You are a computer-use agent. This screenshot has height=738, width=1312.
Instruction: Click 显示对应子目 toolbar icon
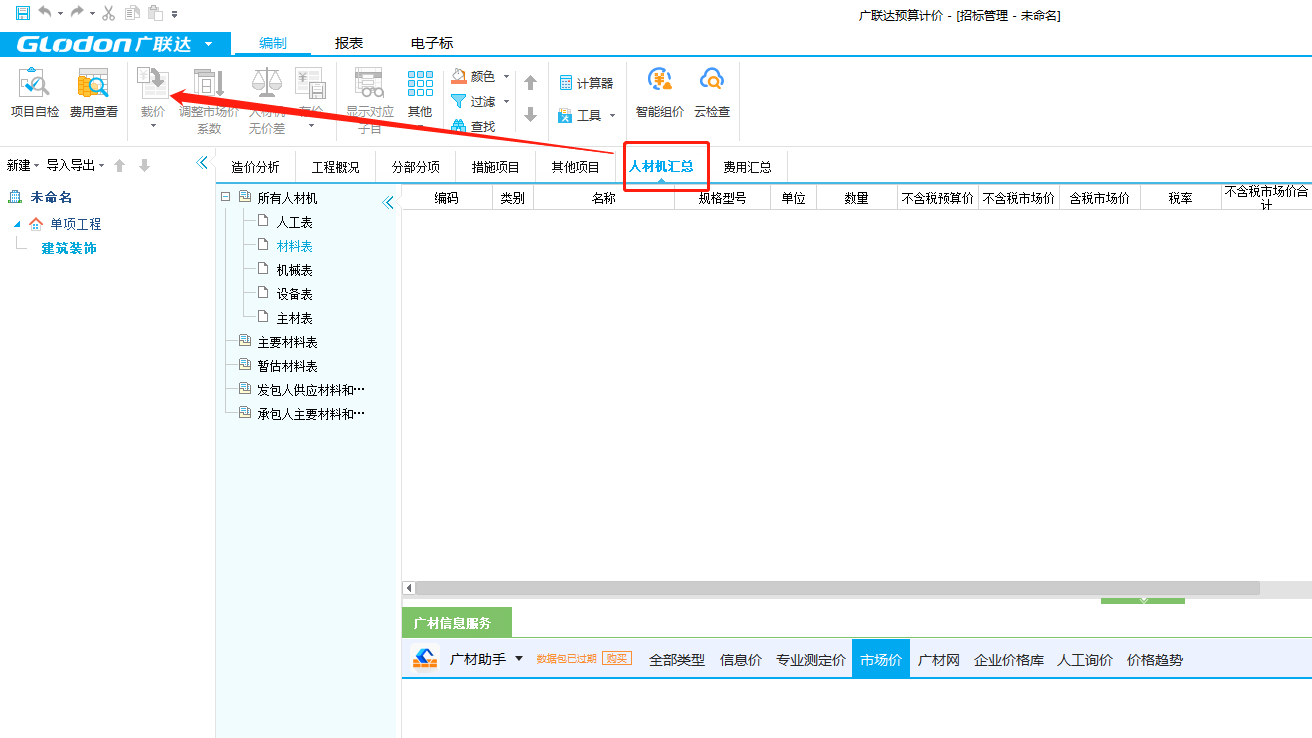(370, 84)
